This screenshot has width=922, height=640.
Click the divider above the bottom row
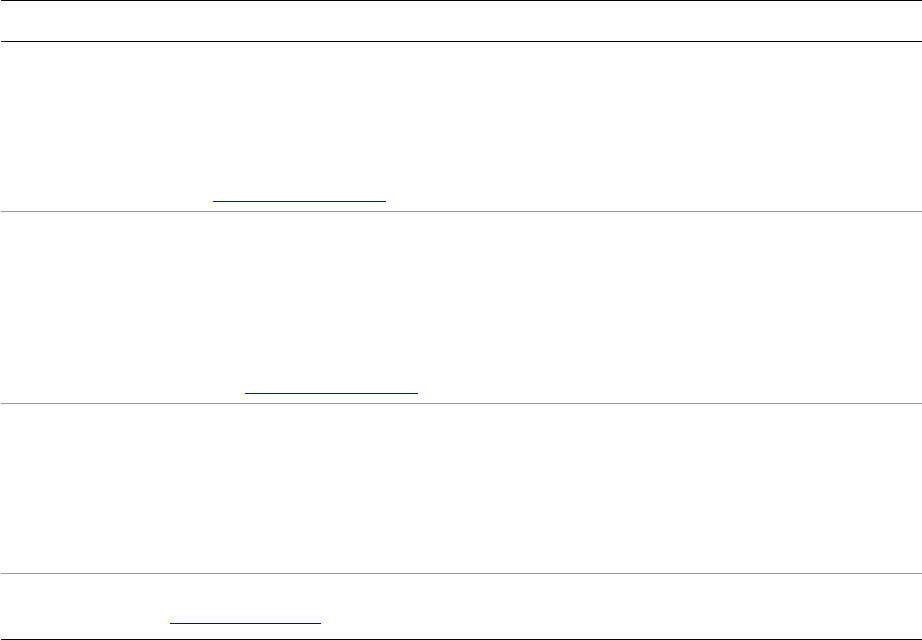coord(460,573)
